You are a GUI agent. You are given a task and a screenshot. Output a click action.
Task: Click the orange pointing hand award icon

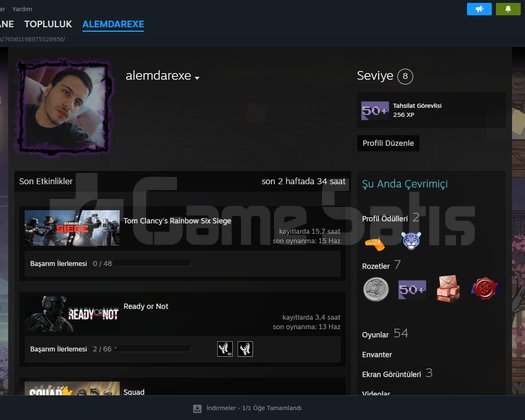(375, 243)
